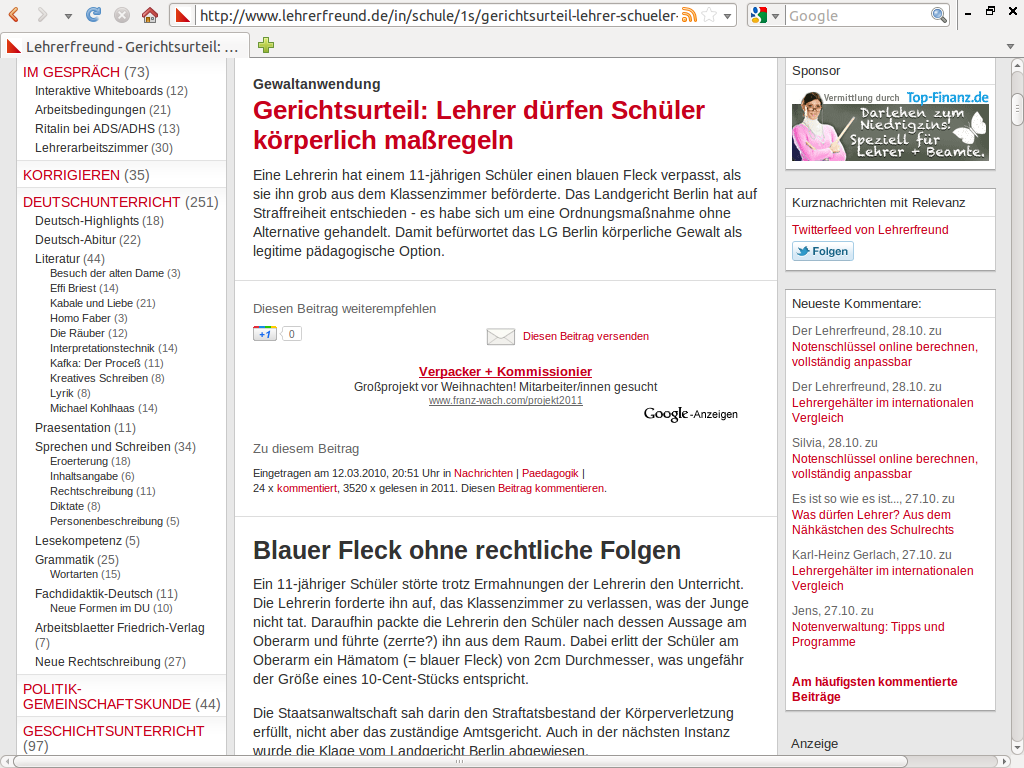Open a new tab with the green plus icon
The image size is (1024, 768).
(x=266, y=45)
